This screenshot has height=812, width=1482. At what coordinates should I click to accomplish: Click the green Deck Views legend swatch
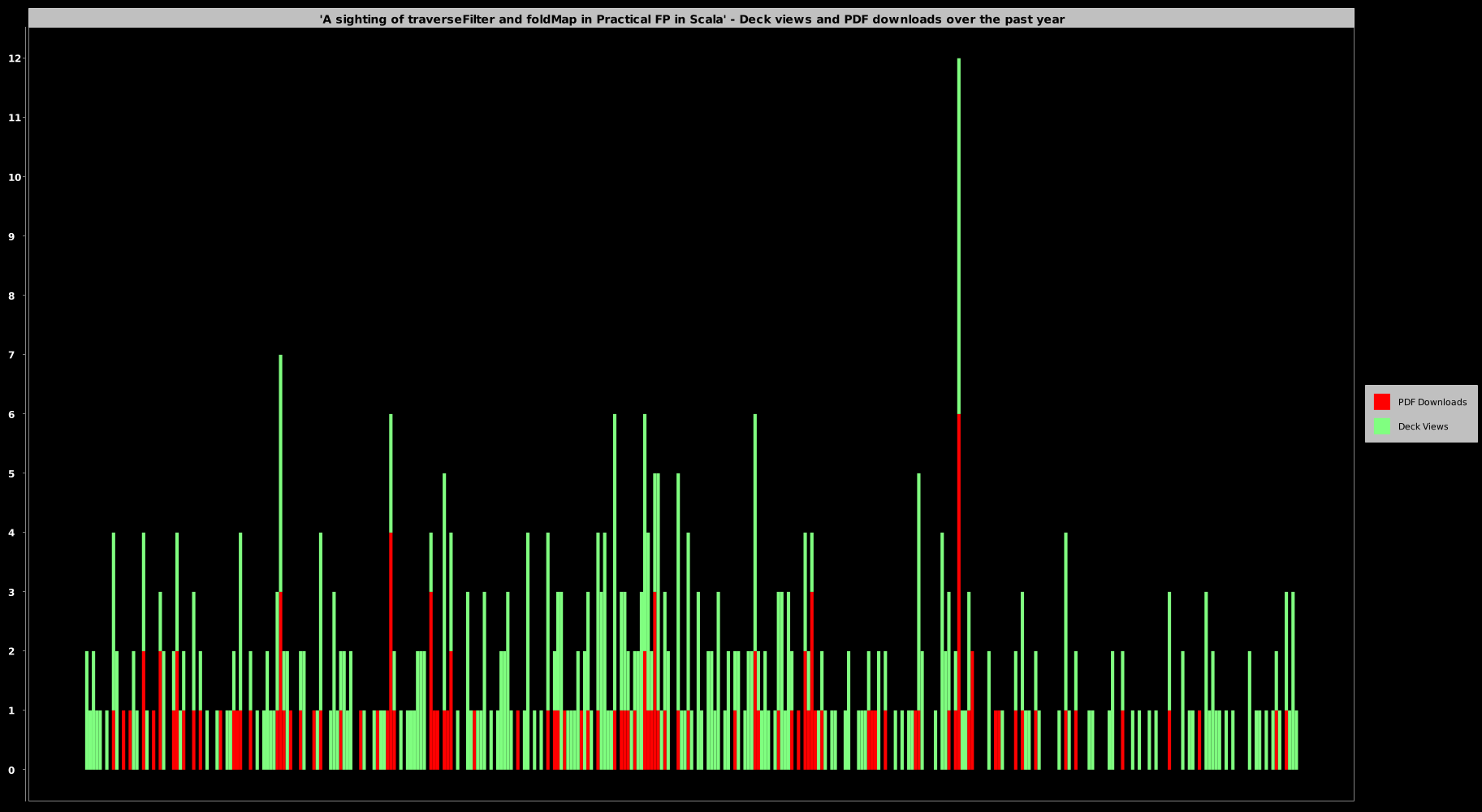pyautogui.click(x=1381, y=426)
